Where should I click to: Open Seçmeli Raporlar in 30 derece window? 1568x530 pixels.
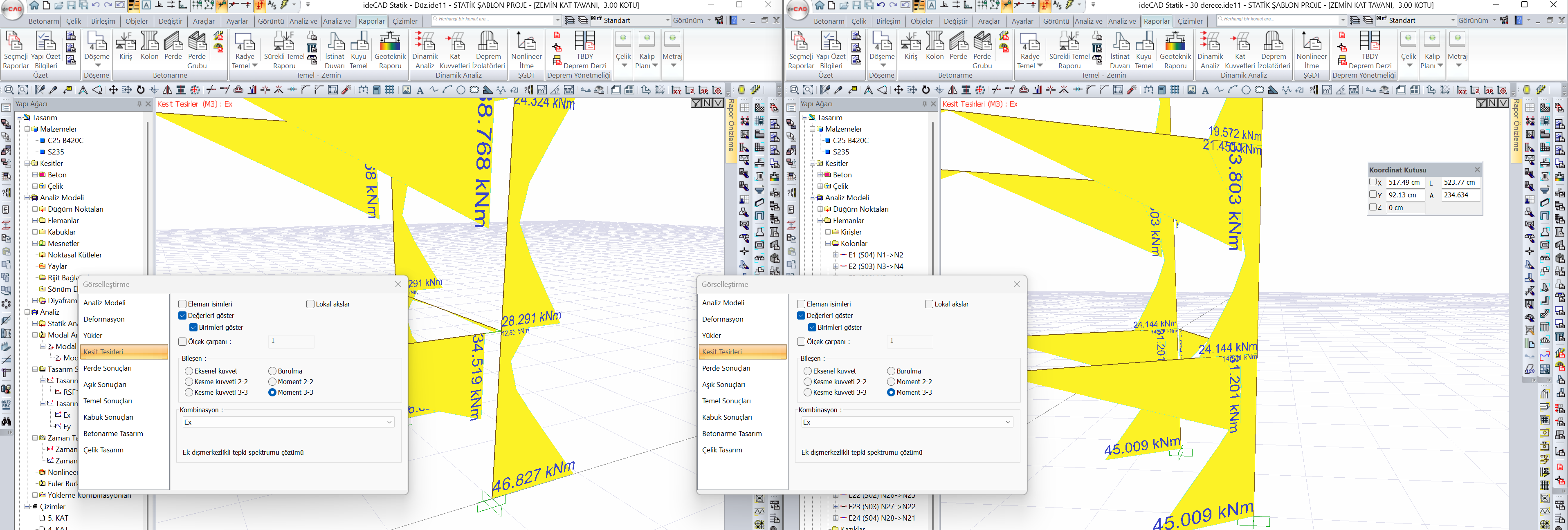click(801, 50)
